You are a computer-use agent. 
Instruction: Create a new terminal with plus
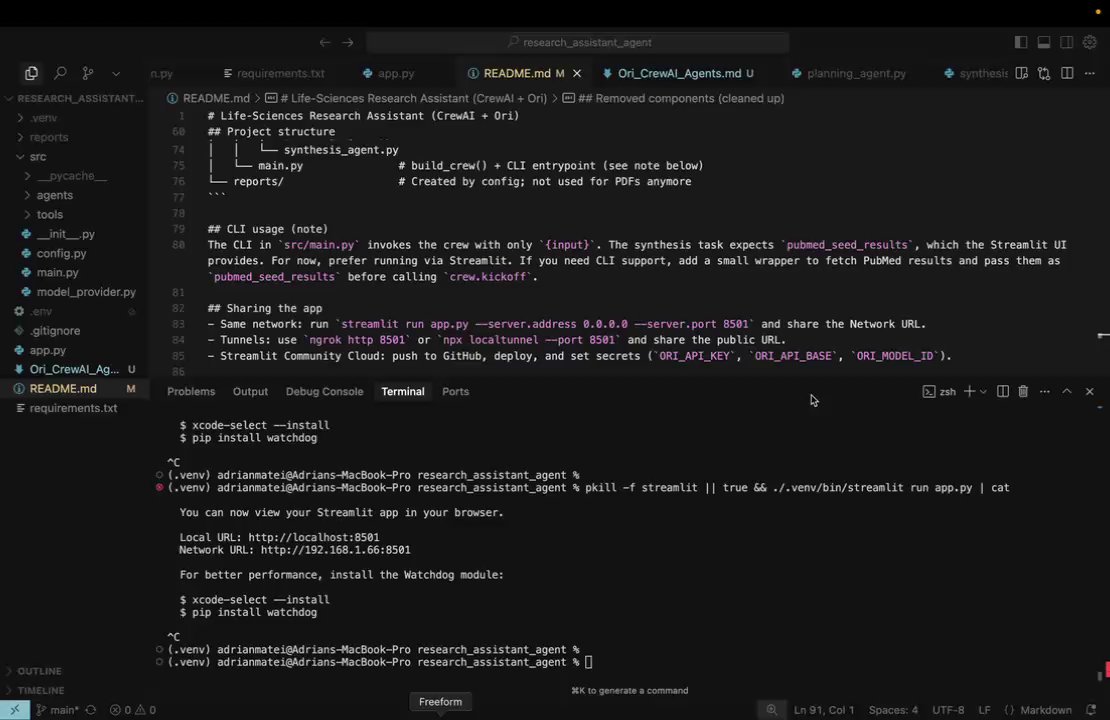pyautogui.click(x=969, y=392)
